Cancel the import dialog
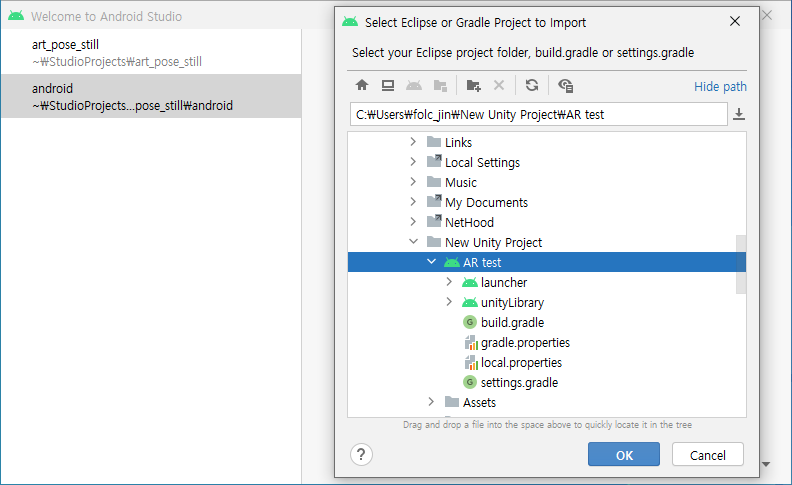Image resolution: width=792 pixels, height=485 pixels. [708, 455]
